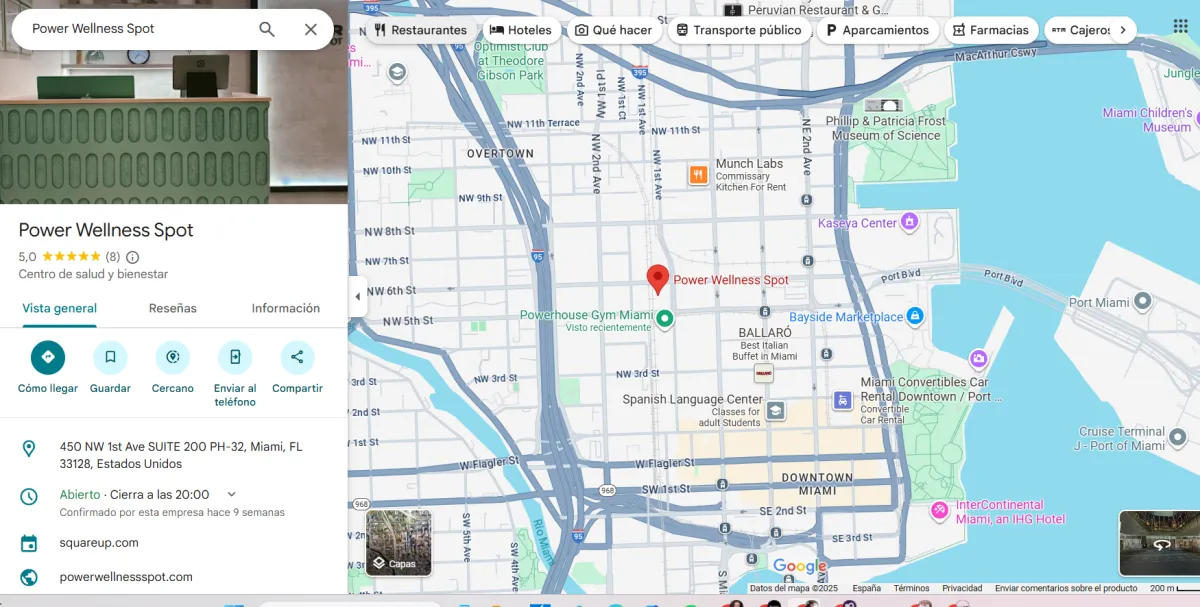Open the Capas layers thumbnail

[x=399, y=543]
